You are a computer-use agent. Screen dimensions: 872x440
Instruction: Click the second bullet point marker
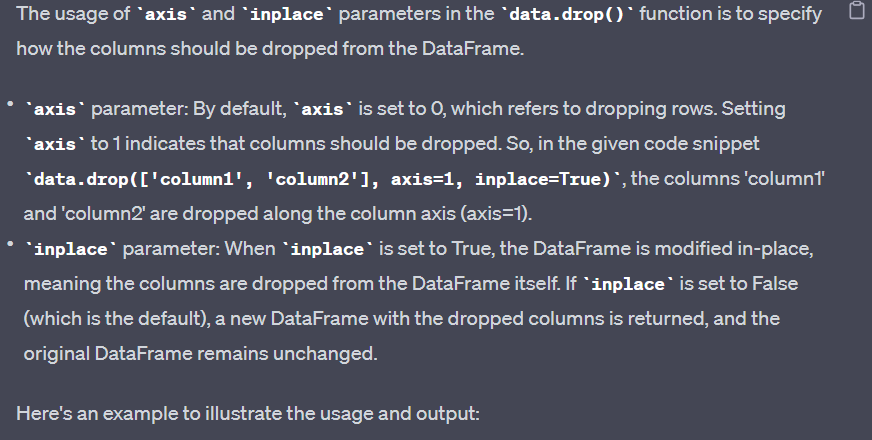click(10, 245)
